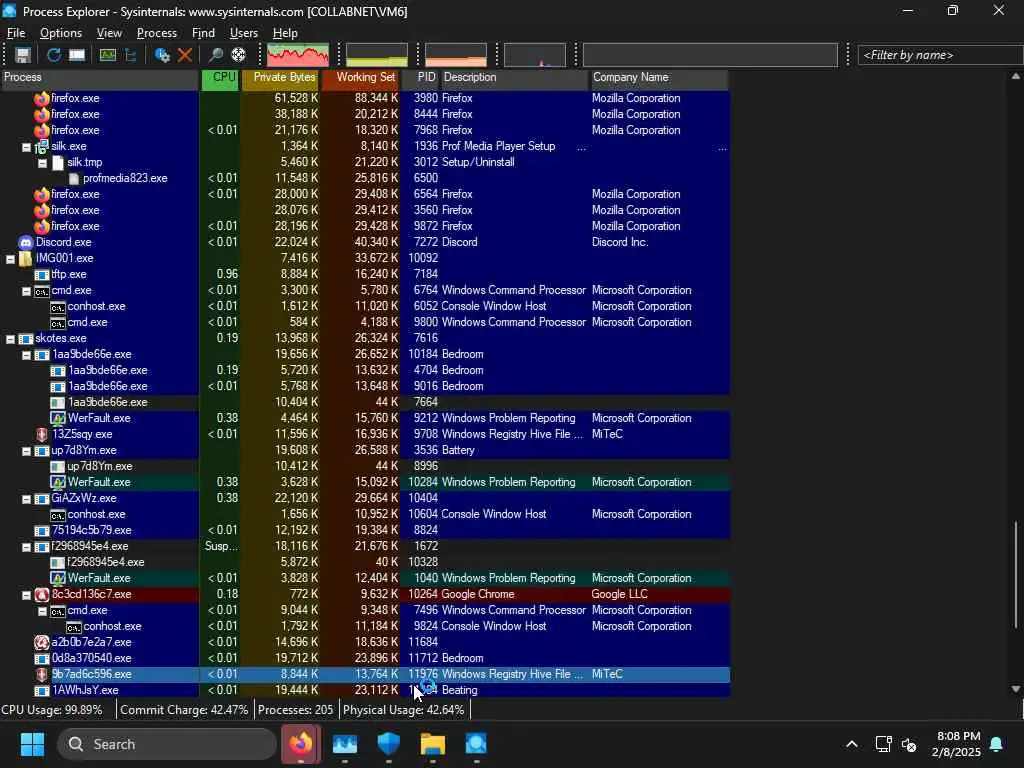
Task: Click the physical memory mini graph
Action: 456,56
